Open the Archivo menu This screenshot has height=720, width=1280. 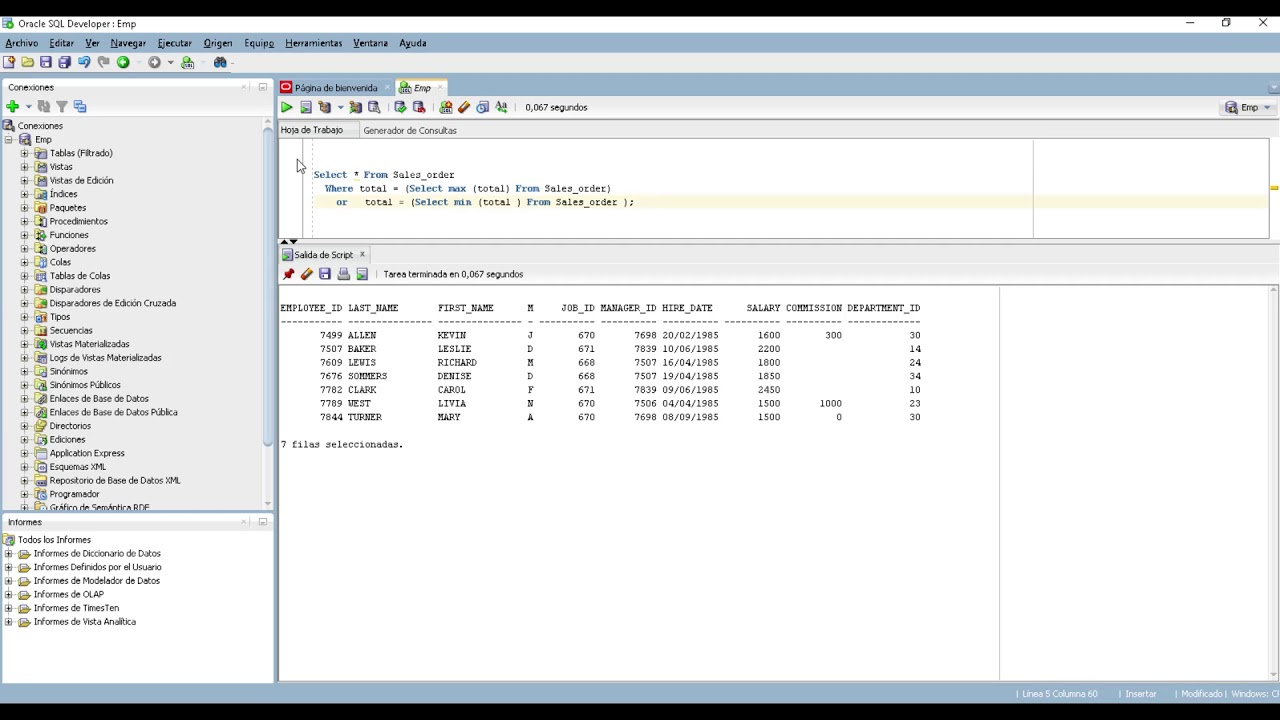[x=22, y=43]
